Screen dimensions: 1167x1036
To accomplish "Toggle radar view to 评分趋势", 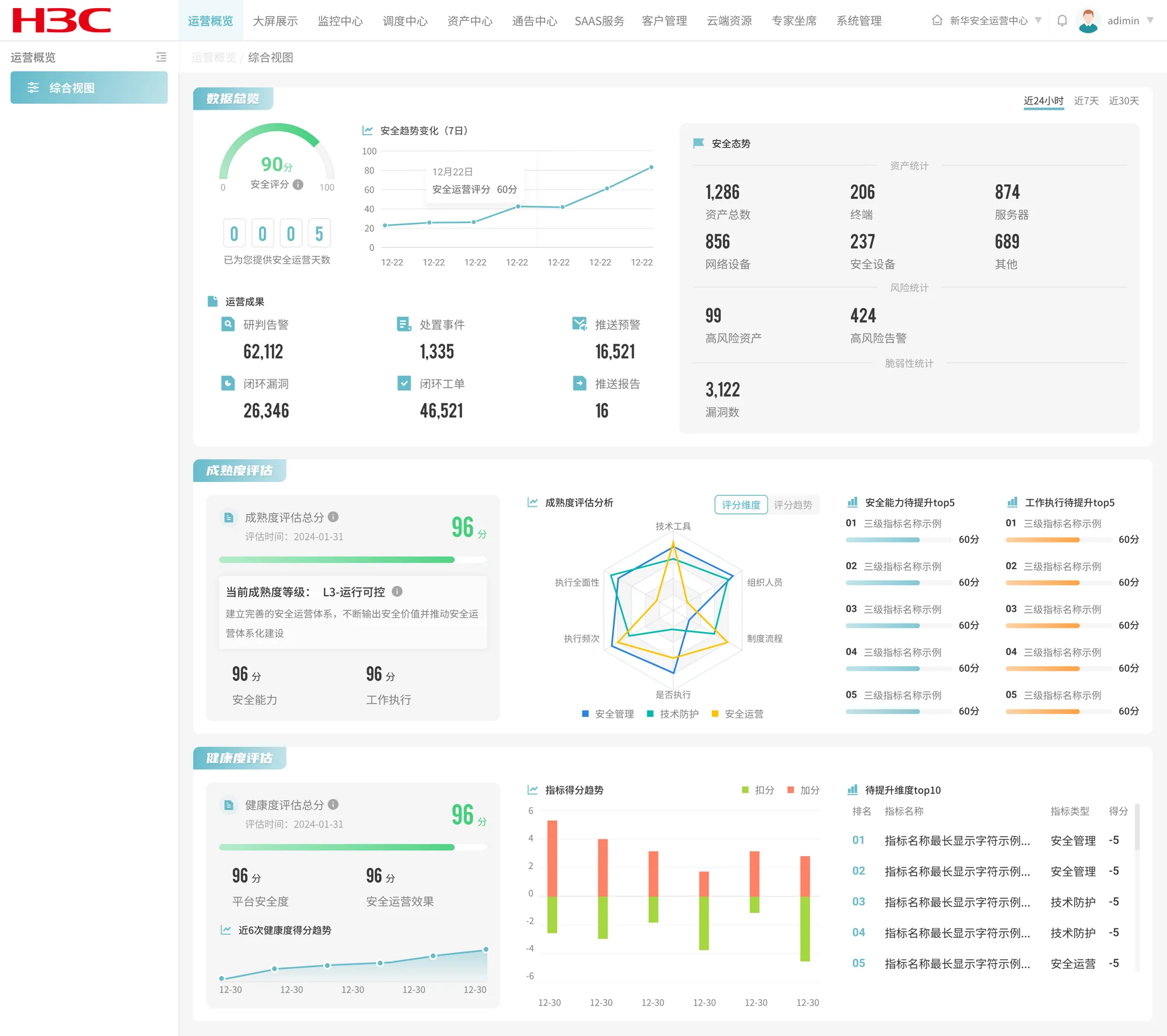I will [x=793, y=505].
